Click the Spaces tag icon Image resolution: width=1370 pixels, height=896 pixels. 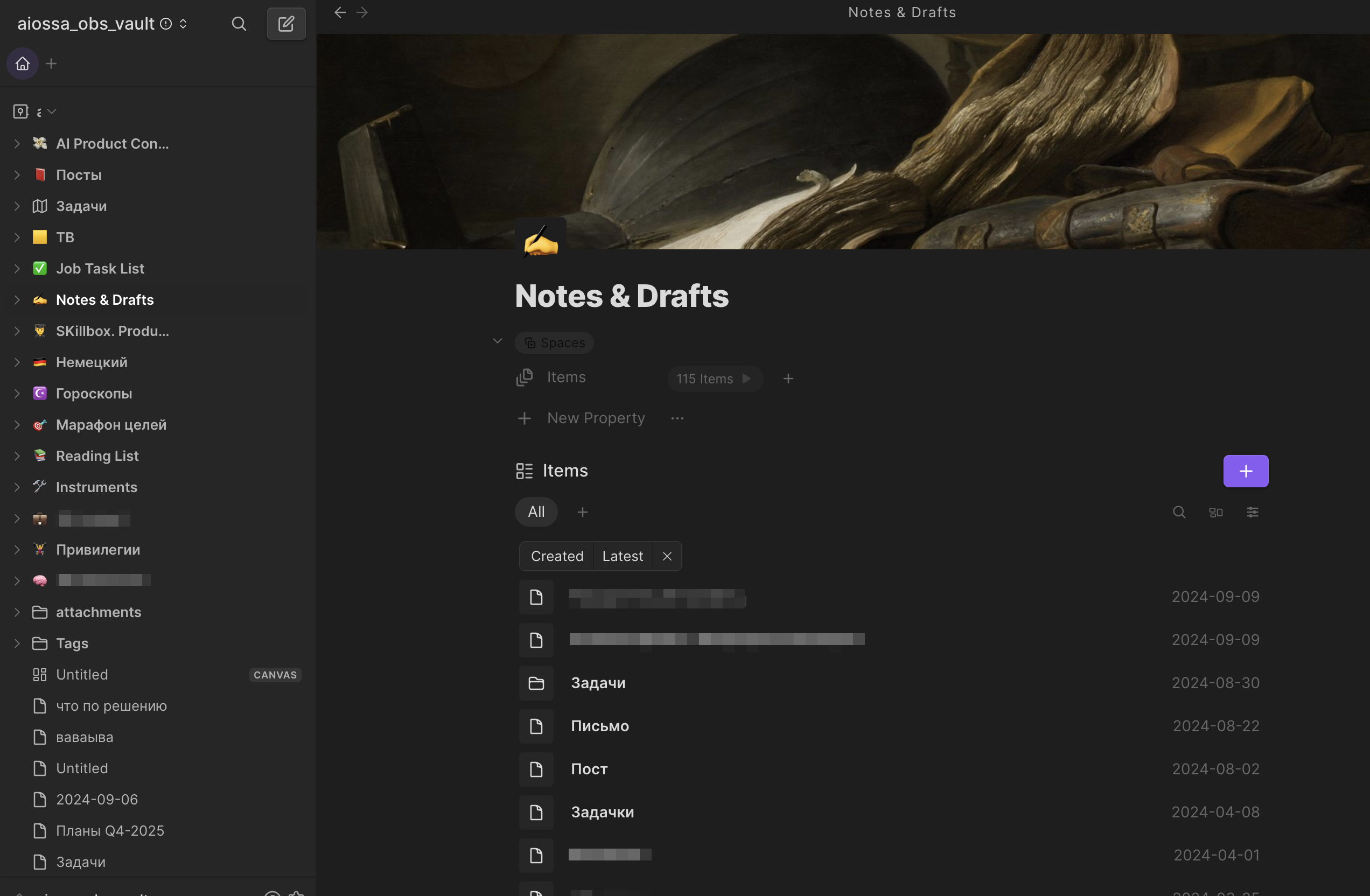pos(530,342)
